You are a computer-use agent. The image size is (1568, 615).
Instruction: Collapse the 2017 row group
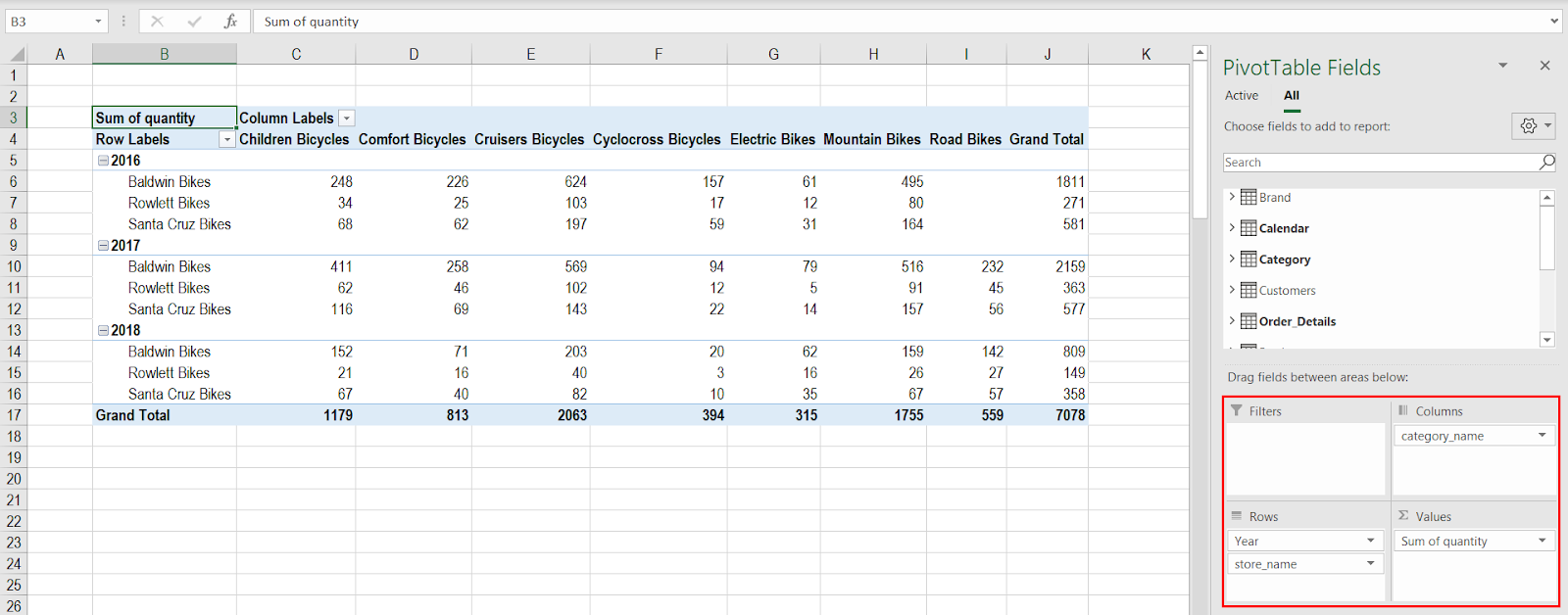(103, 246)
